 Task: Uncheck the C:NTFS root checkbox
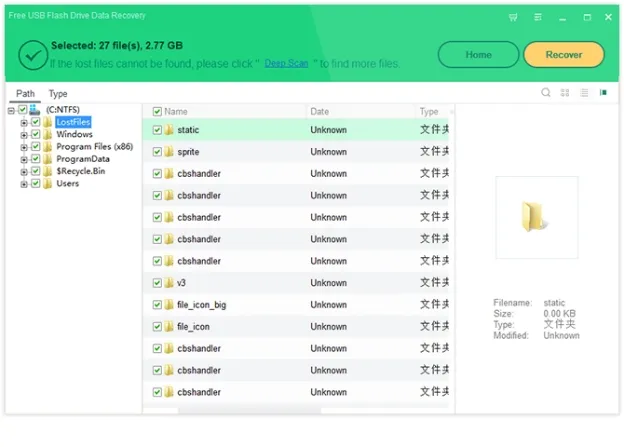pos(23,109)
